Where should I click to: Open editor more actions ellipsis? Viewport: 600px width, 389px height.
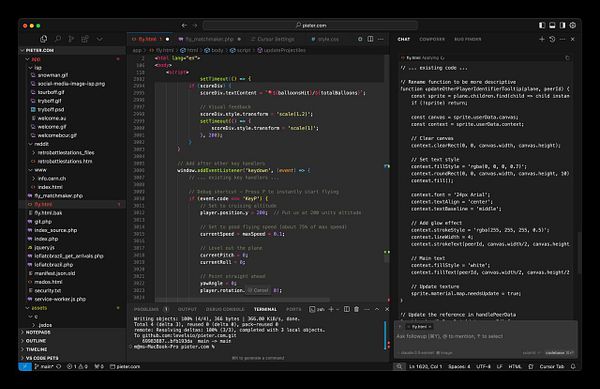point(380,39)
